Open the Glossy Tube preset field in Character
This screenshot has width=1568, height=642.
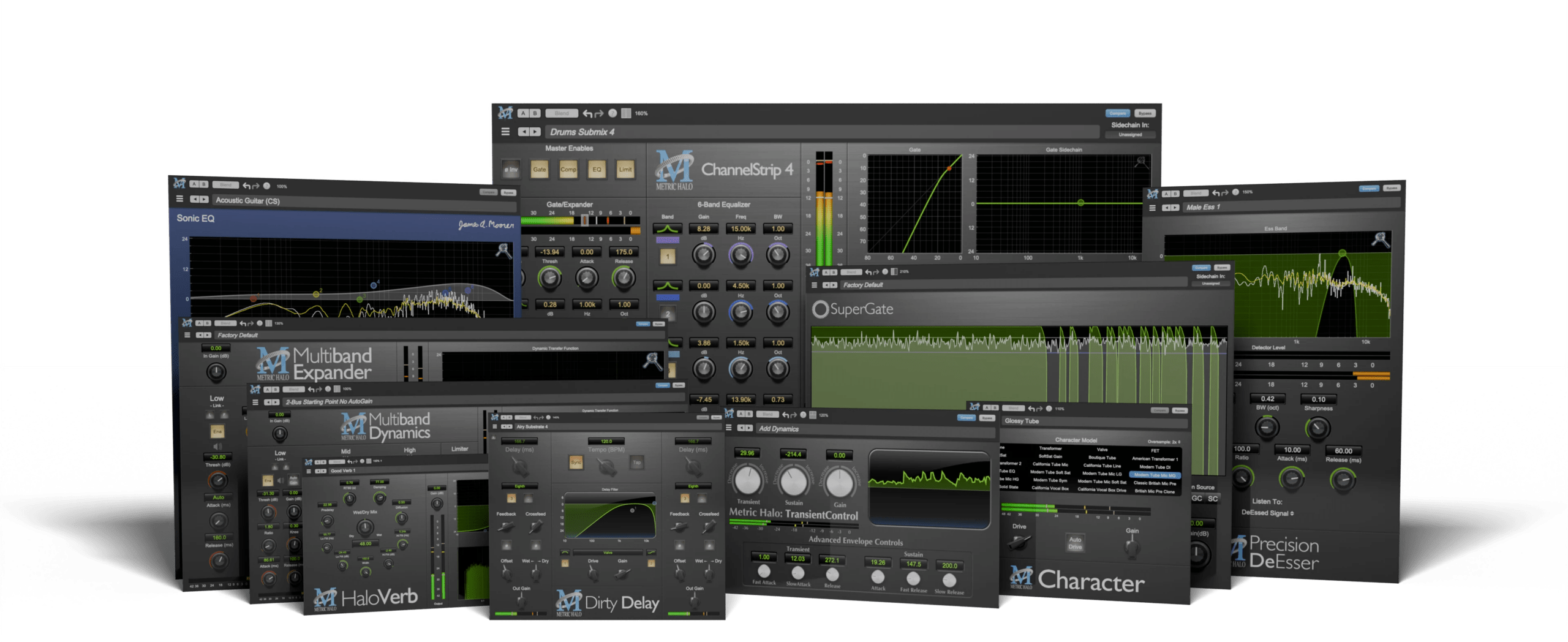[x=1094, y=421]
